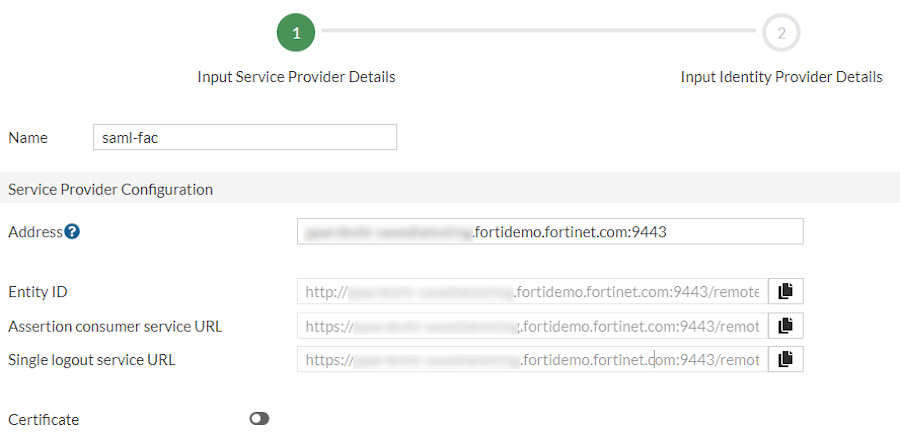Click the progress line between wizard steps

(538, 31)
